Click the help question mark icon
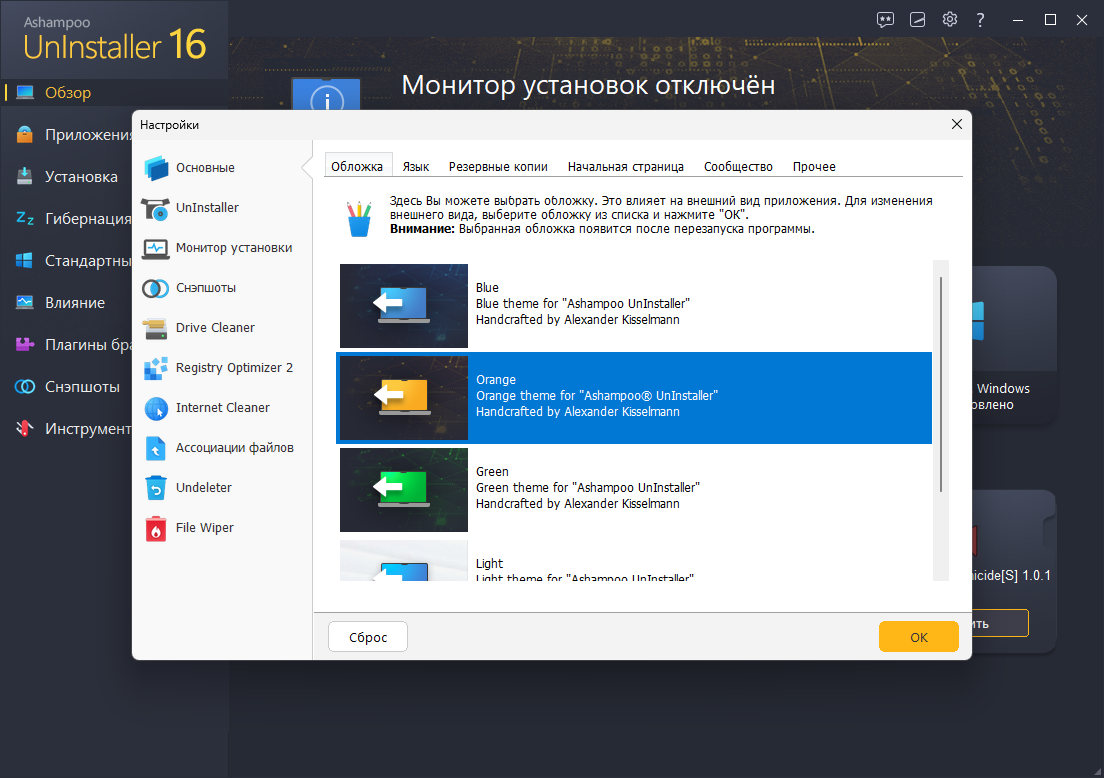Image resolution: width=1104 pixels, height=778 pixels. pyautogui.click(x=980, y=20)
